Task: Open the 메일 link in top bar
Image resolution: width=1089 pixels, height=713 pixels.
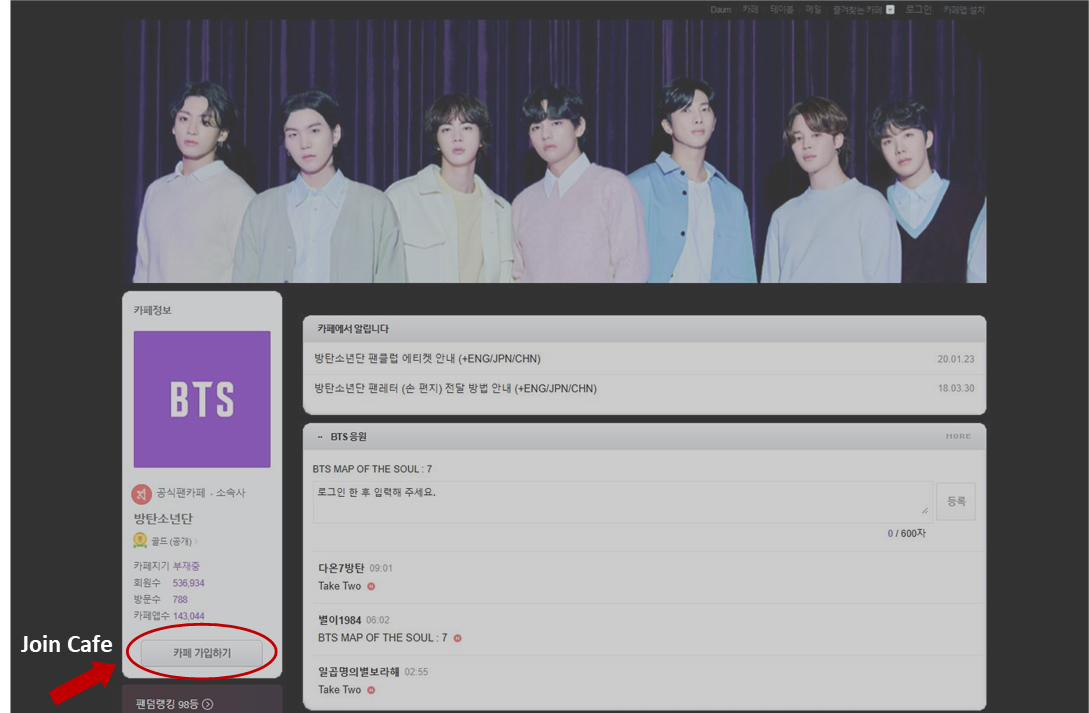Action: click(x=813, y=10)
